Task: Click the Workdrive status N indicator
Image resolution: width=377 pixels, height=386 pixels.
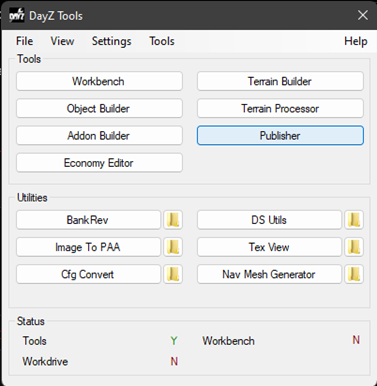Action: pyautogui.click(x=174, y=361)
